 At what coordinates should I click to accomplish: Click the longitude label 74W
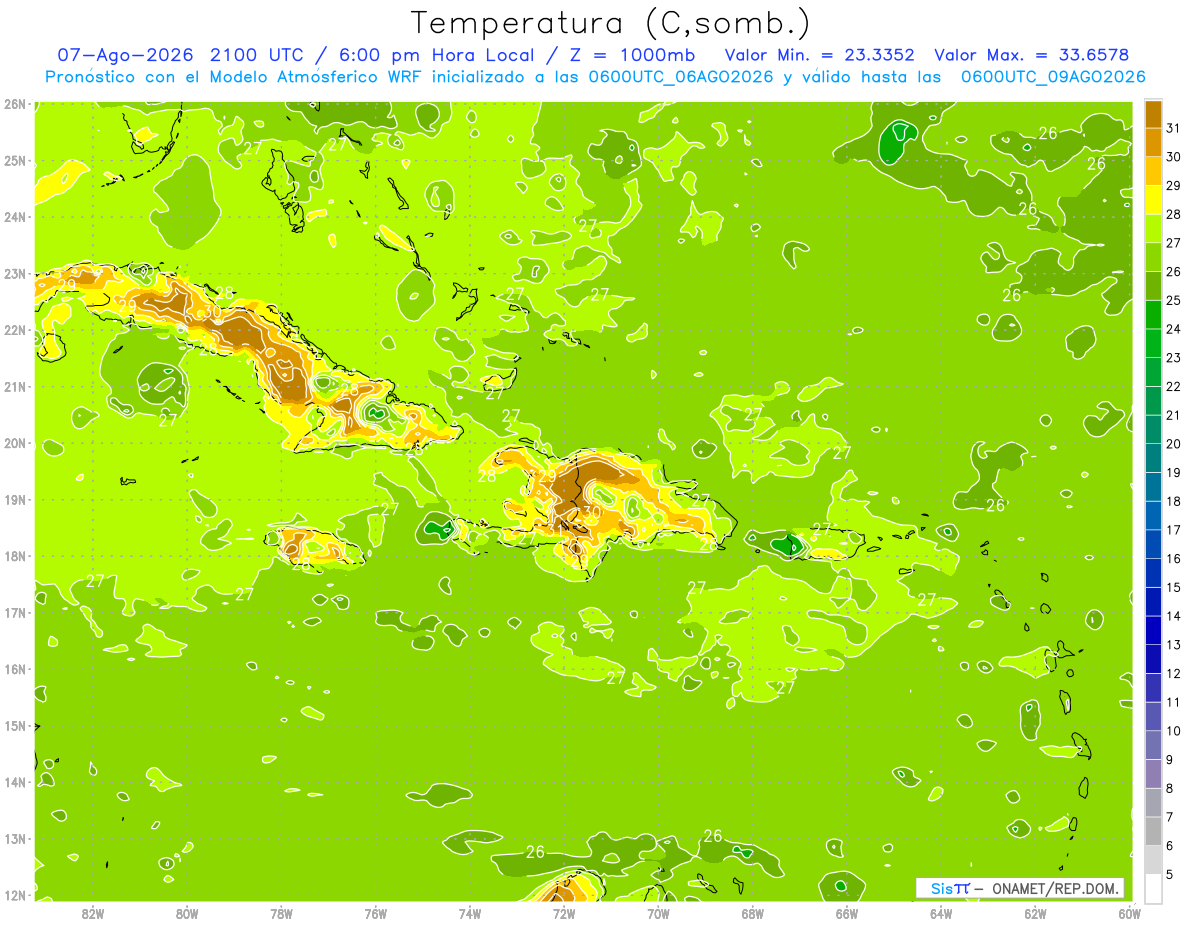pos(470,913)
